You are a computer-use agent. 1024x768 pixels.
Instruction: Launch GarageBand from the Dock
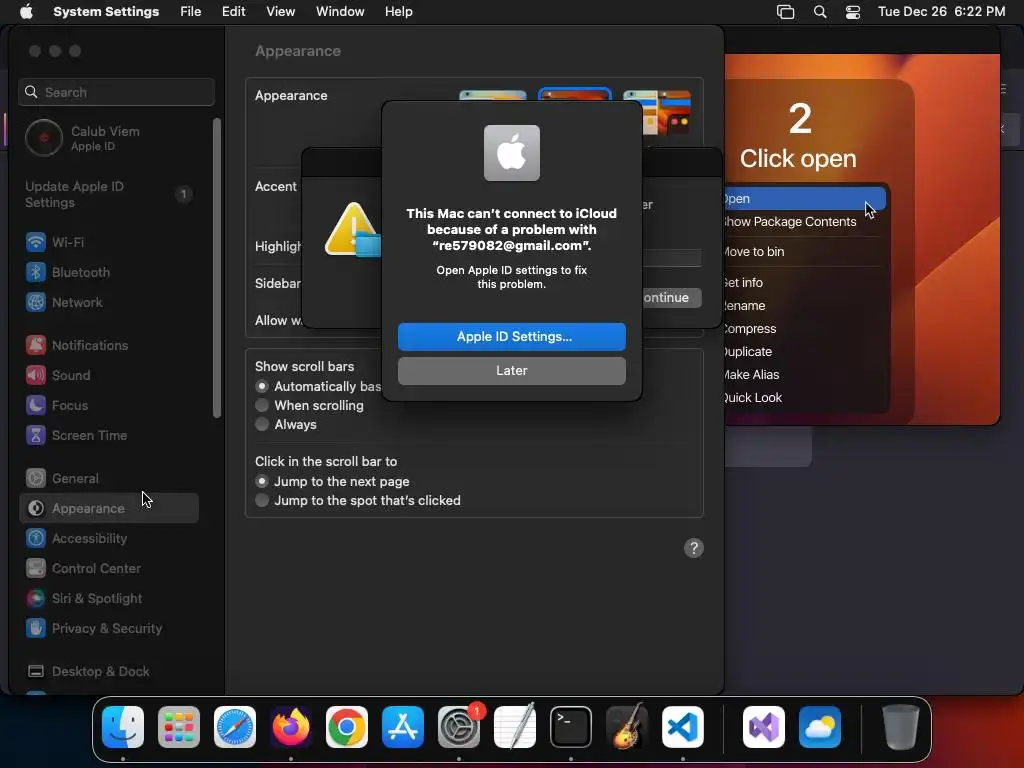(627, 727)
